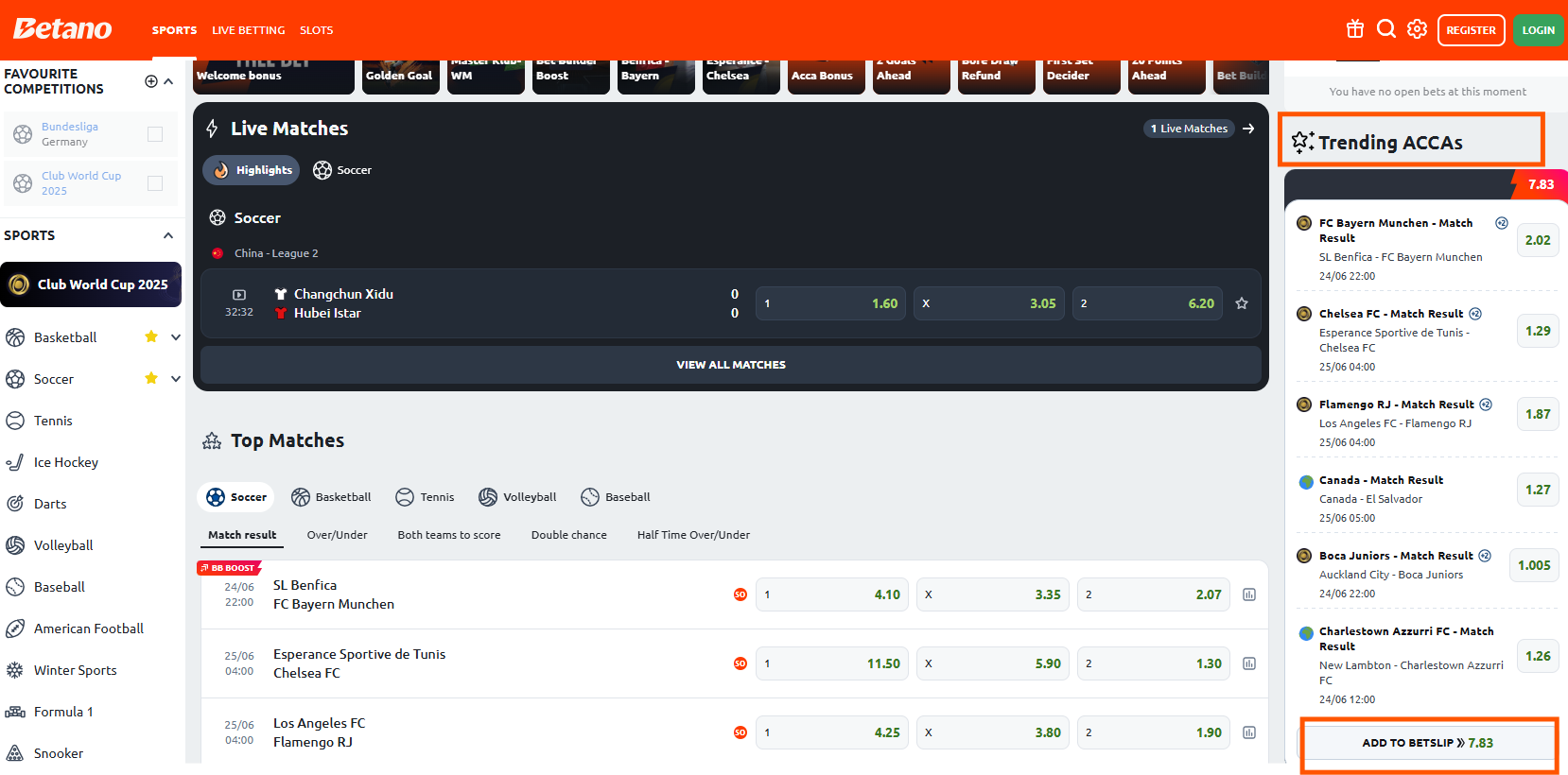Switch Top Matches to Basketball tab
The height and width of the screenshot is (775, 1568).
click(331, 497)
